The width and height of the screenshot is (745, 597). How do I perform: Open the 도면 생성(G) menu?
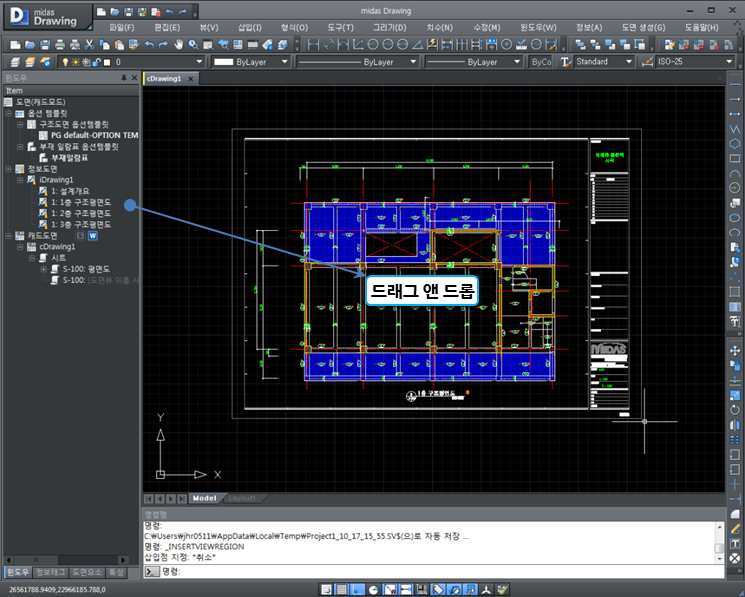pyautogui.click(x=643, y=28)
